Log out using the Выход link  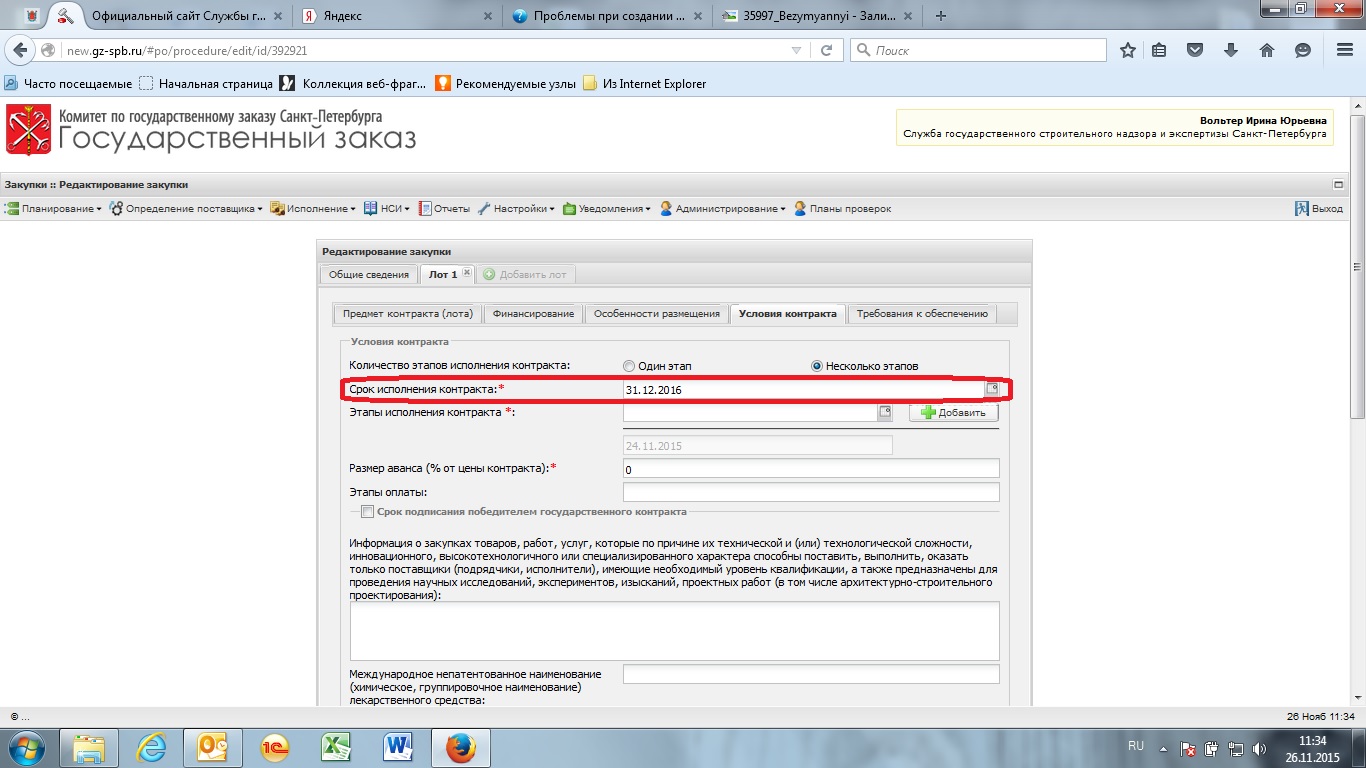[1319, 209]
